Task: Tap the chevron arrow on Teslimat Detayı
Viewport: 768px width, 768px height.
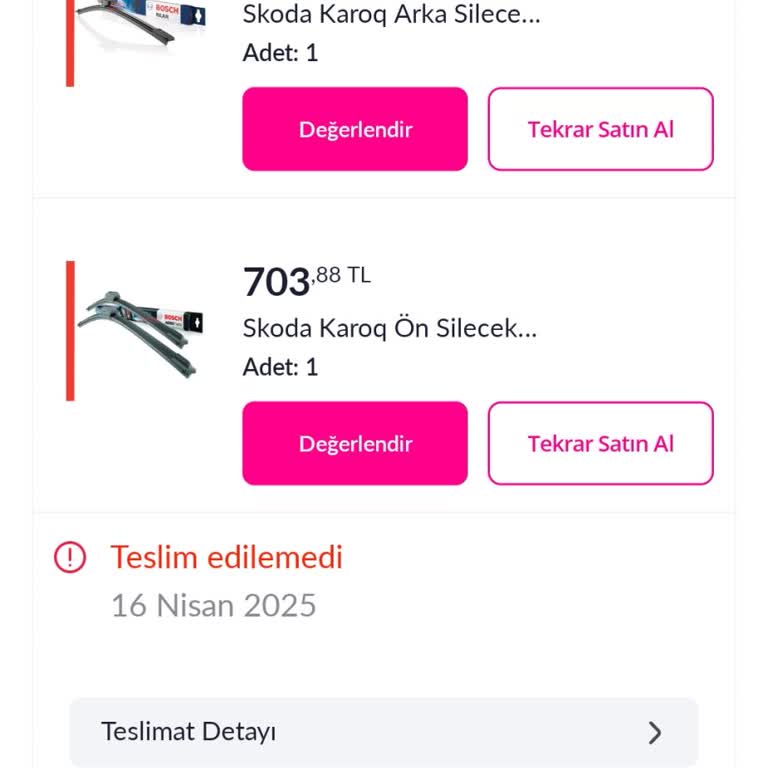Action: (x=655, y=732)
